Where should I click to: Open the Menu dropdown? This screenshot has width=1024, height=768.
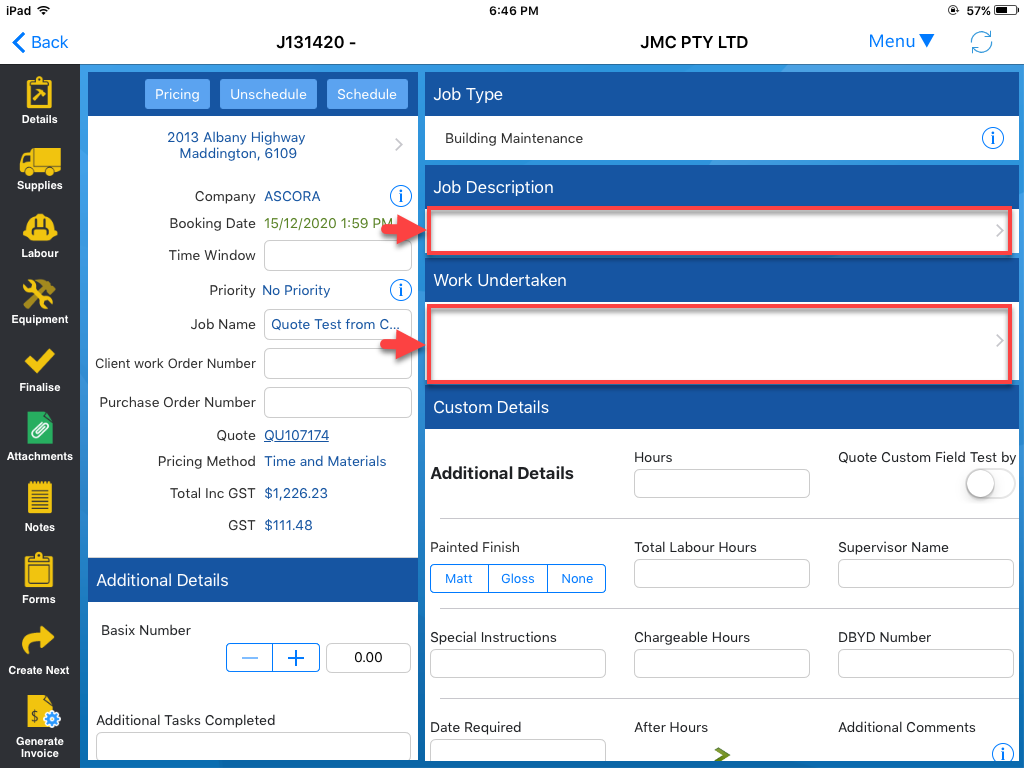coord(901,42)
